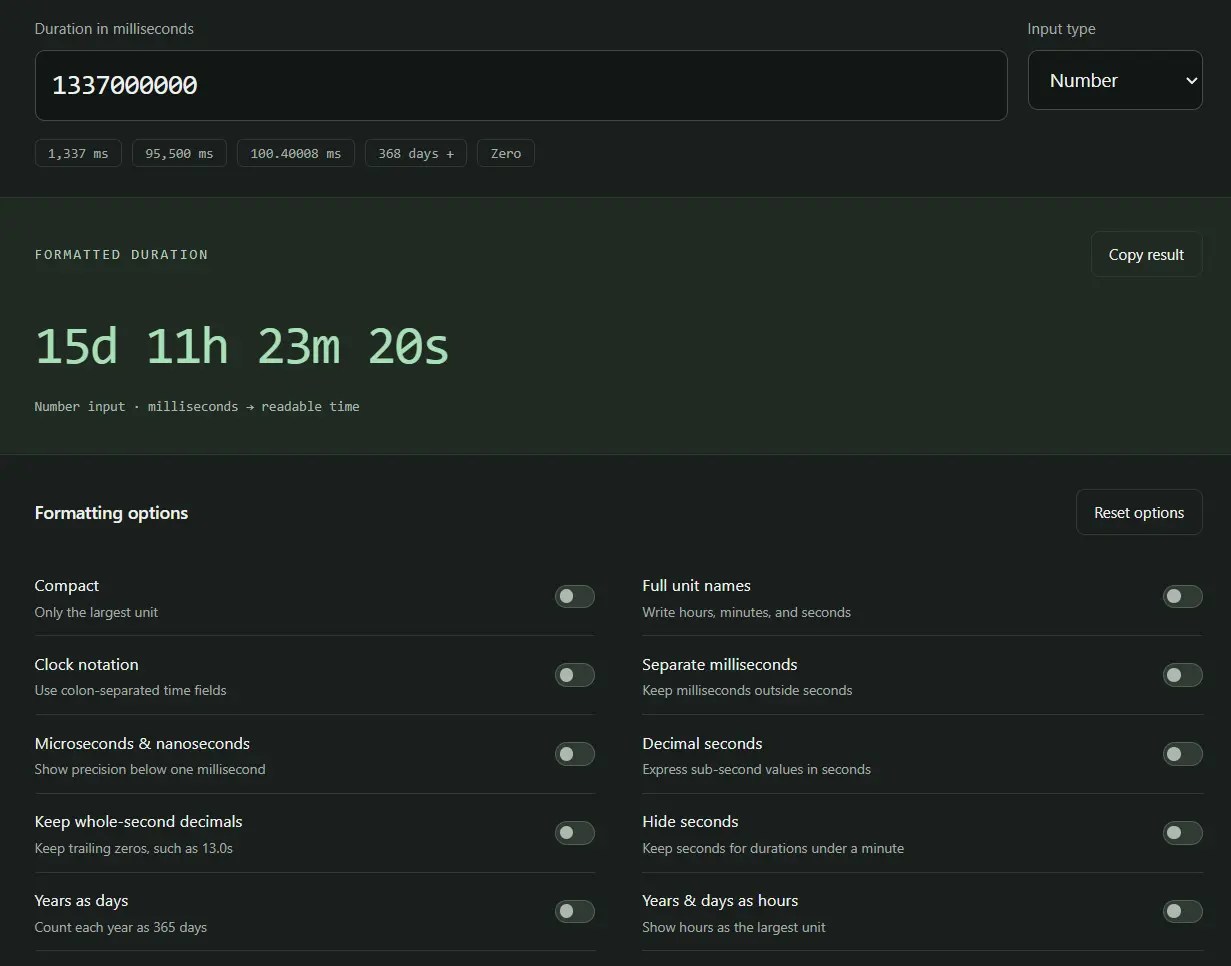Pick the 368 days + preset
This screenshot has width=1231, height=966.
pyautogui.click(x=416, y=153)
